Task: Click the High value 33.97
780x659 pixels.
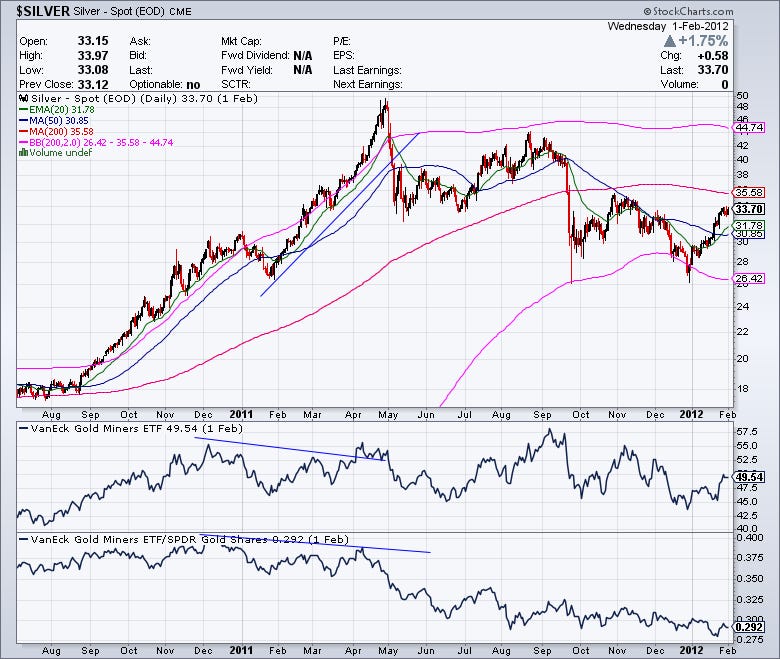Action: [x=93, y=55]
